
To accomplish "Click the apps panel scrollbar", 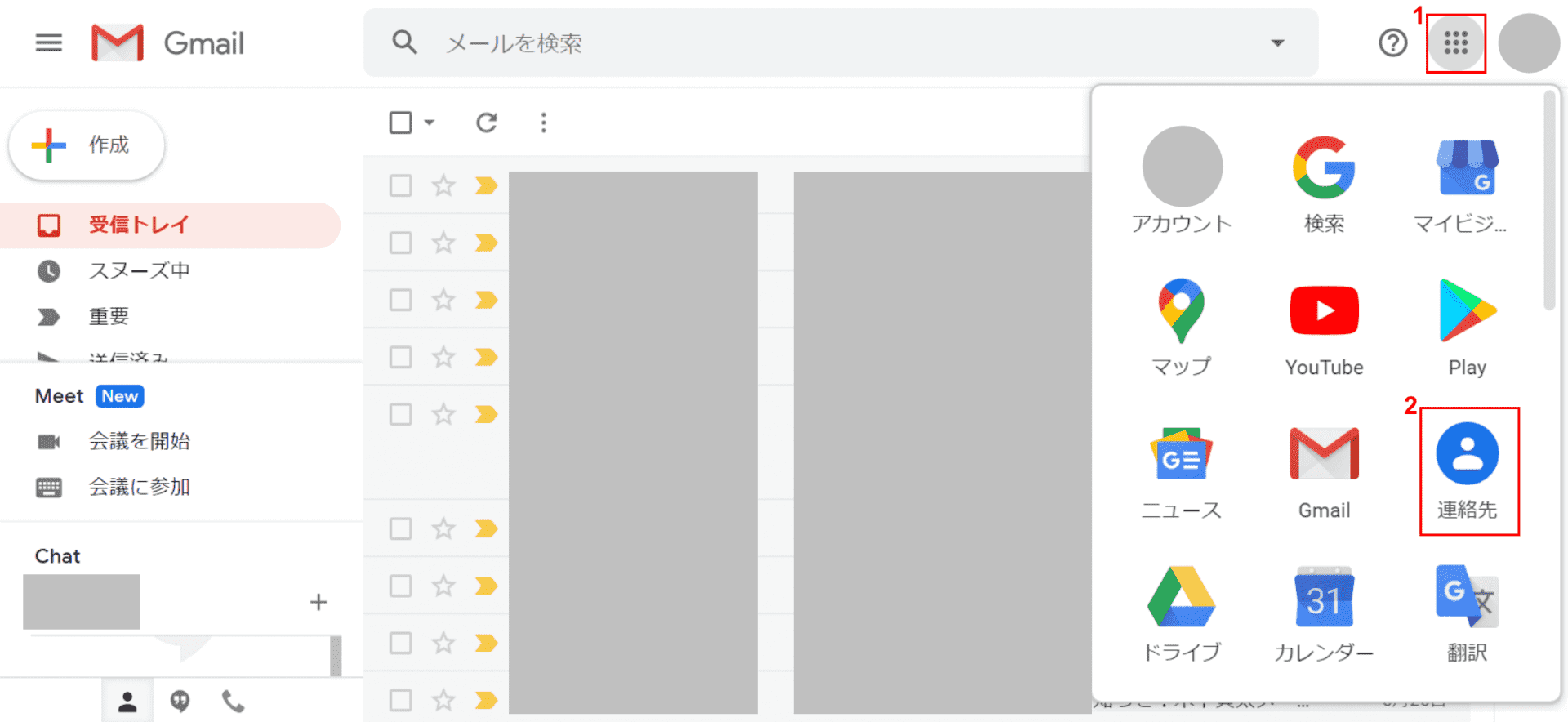I will tap(1549, 200).
